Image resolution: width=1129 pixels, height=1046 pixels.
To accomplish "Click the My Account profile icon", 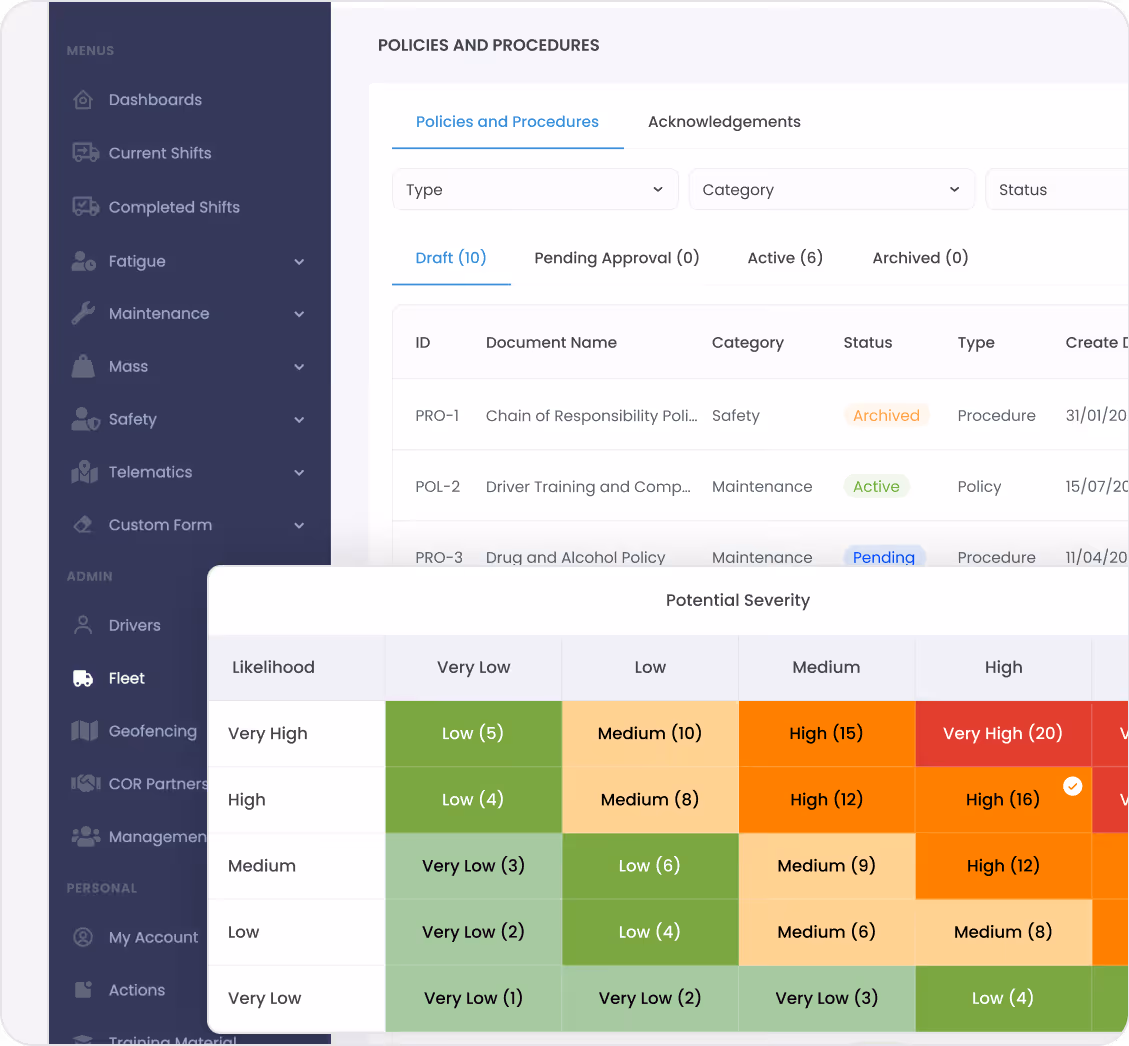I will (x=84, y=937).
